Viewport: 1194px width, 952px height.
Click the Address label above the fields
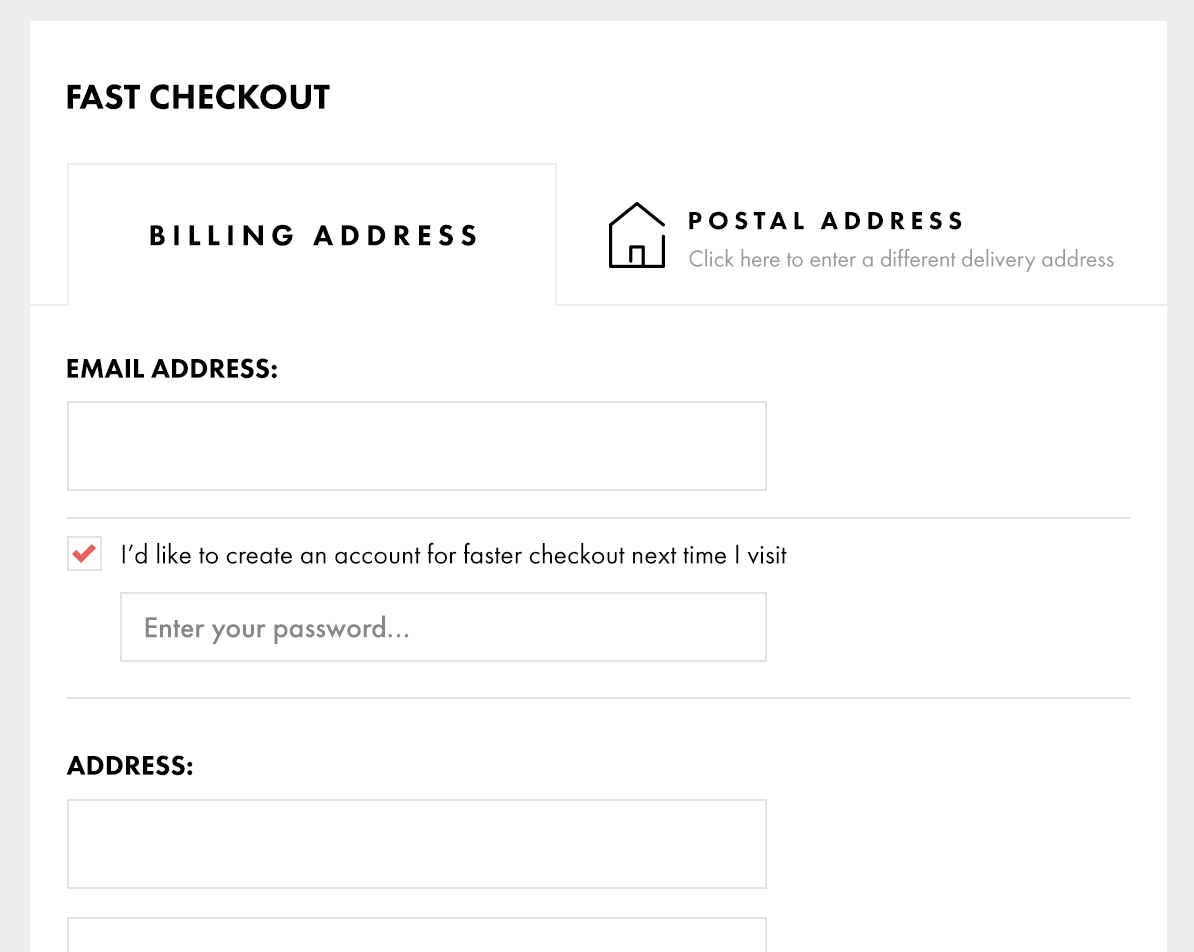click(x=130, y=765)
